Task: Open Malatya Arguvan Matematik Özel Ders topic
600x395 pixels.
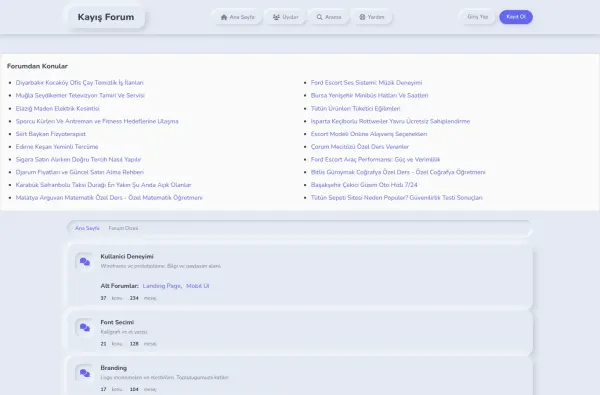Action: click(x=109, y=198)
